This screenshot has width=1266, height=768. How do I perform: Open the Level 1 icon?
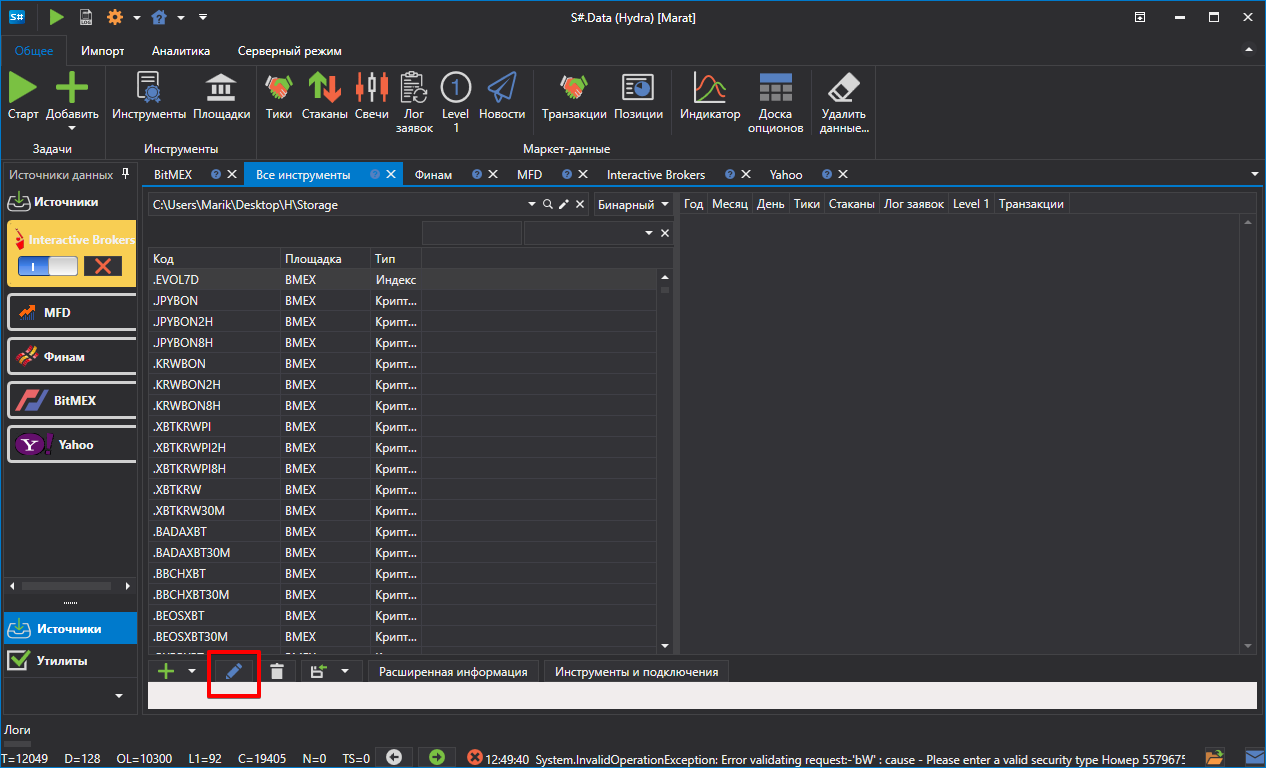click(x=456, y=87)
